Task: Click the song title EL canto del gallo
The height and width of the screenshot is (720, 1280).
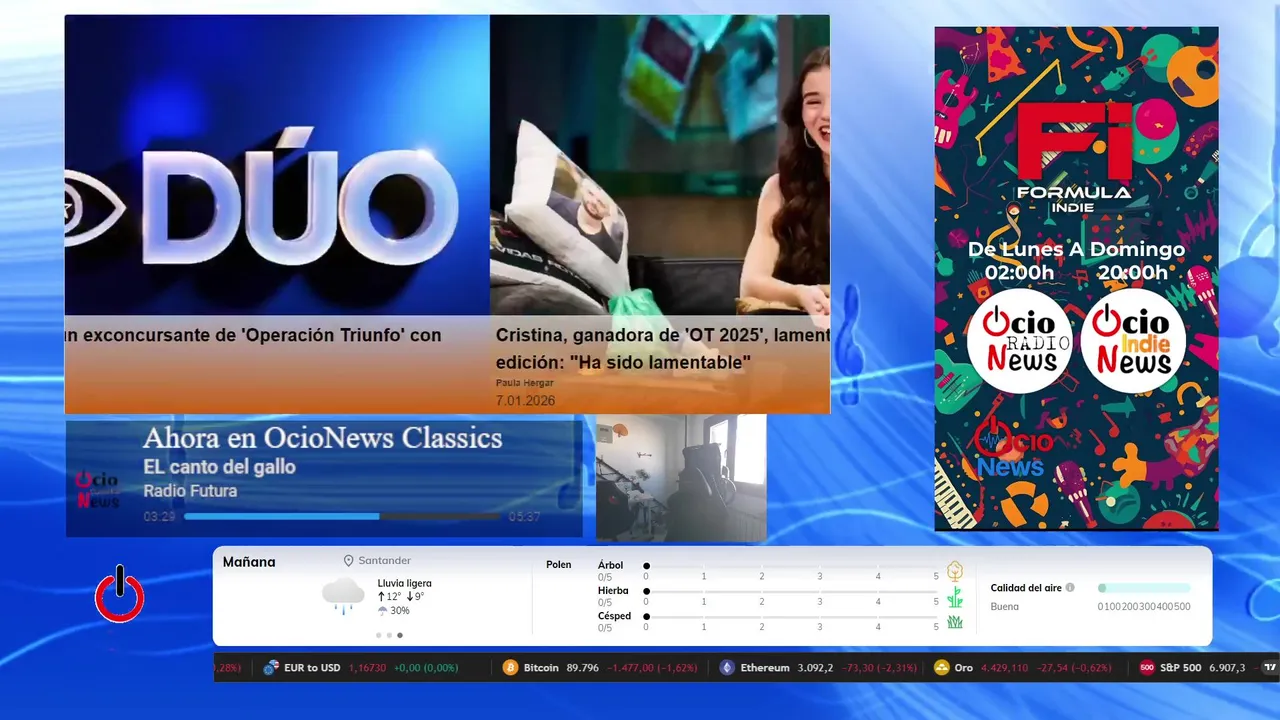Action: 219,467
